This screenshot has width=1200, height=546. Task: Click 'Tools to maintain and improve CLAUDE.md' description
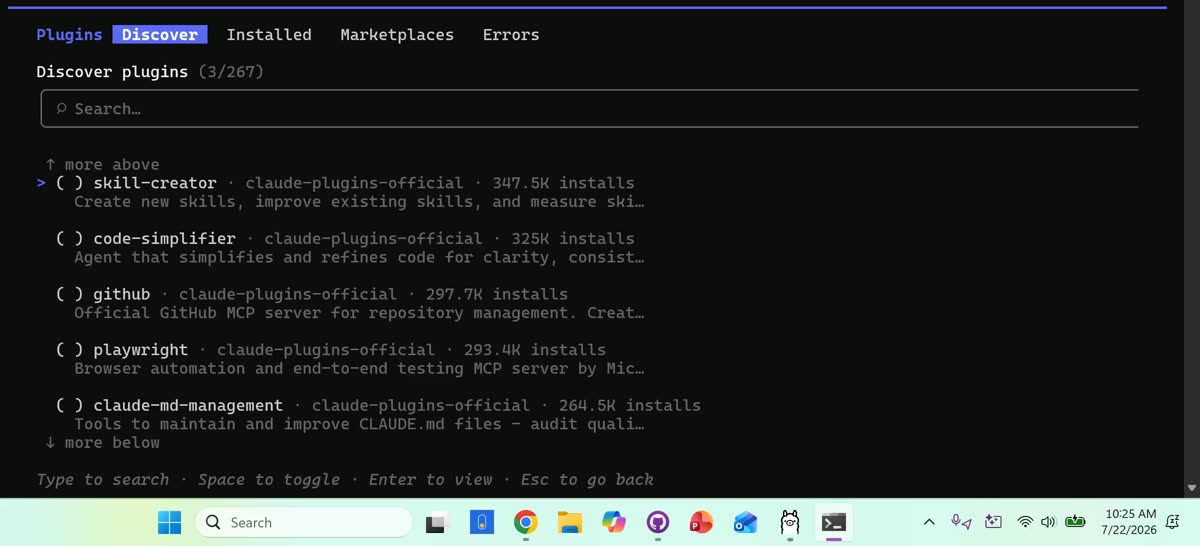click(359, 424)
